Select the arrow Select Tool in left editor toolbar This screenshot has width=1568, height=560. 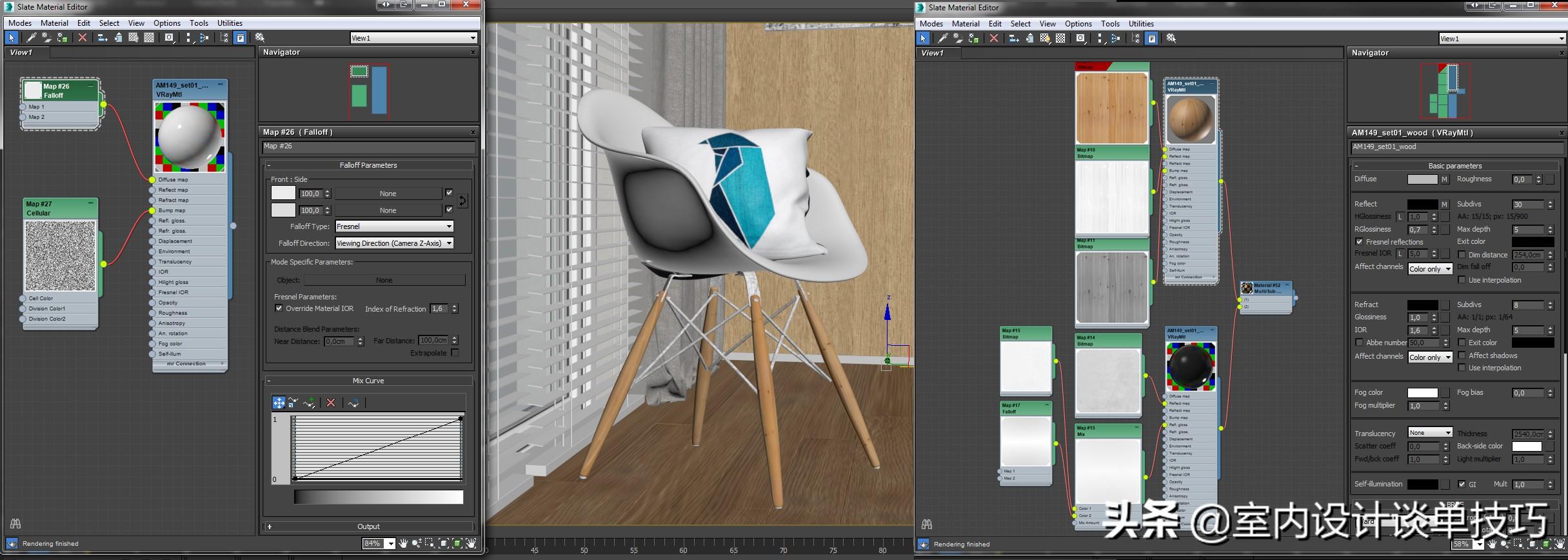click(x=12, y=38)
